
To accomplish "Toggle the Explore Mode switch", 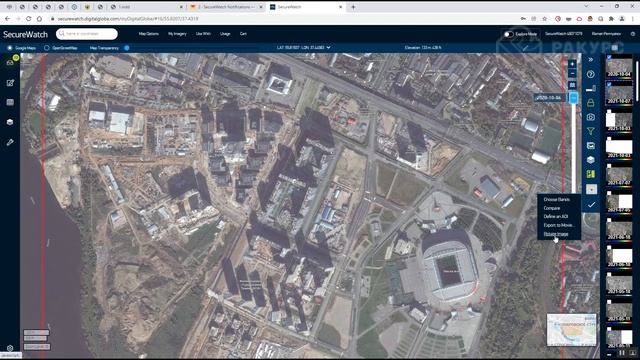I will click(x=509, y=34).
